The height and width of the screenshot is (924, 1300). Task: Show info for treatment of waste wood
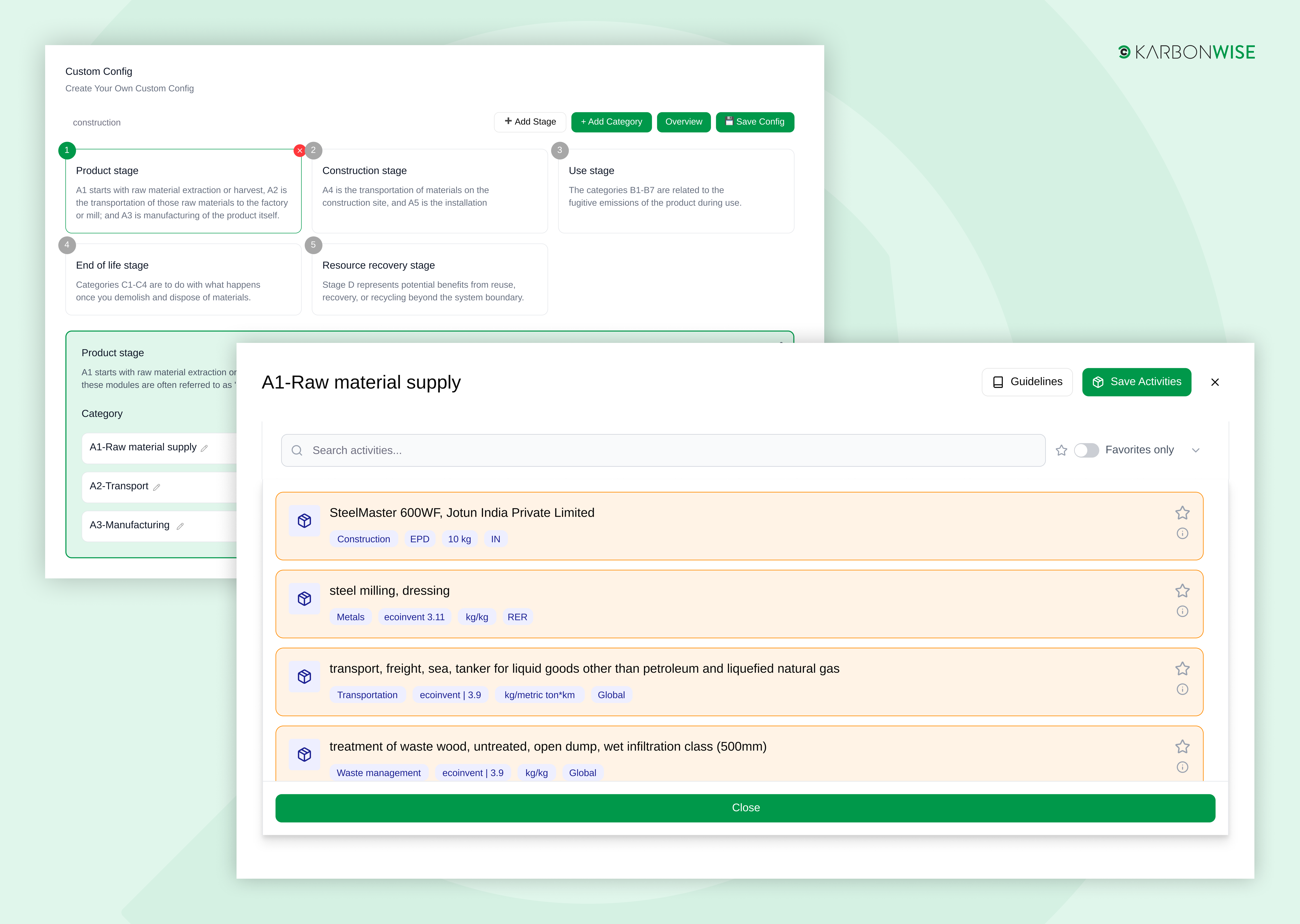click(1182, 767)
